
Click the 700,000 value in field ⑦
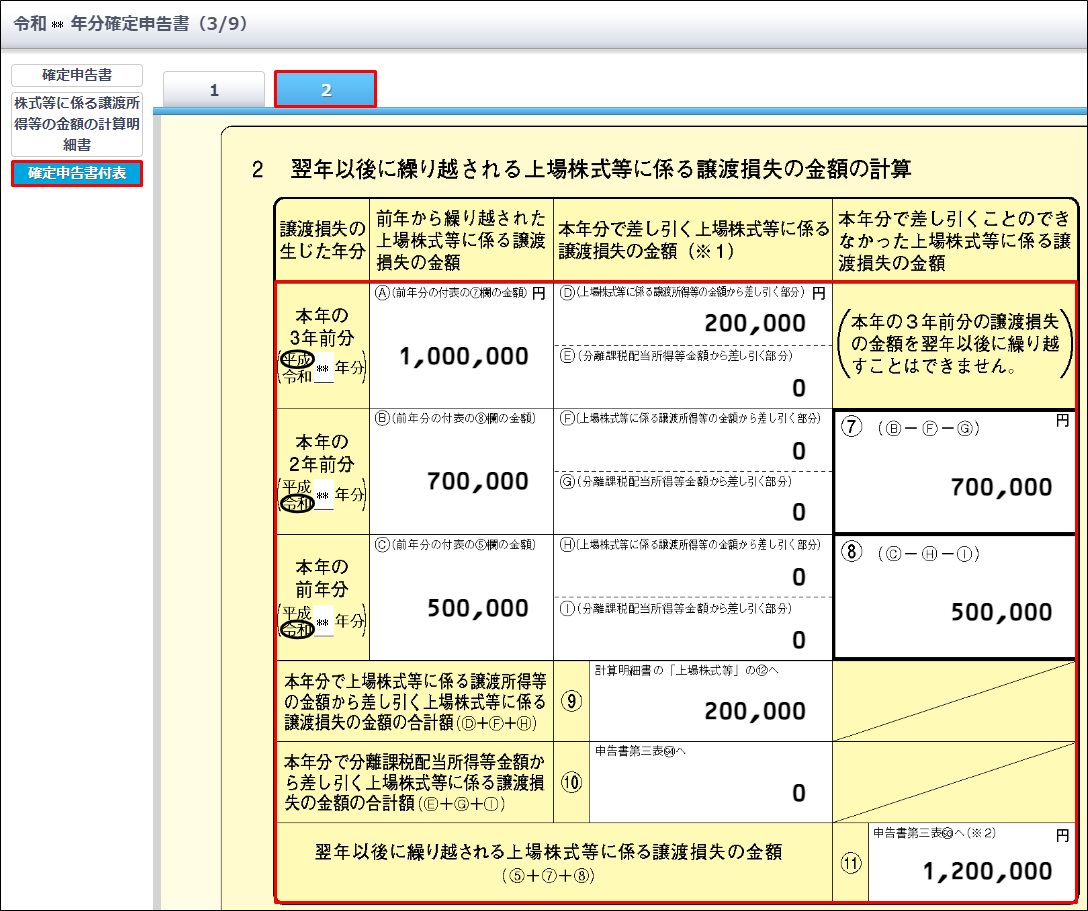[1001, 488]
